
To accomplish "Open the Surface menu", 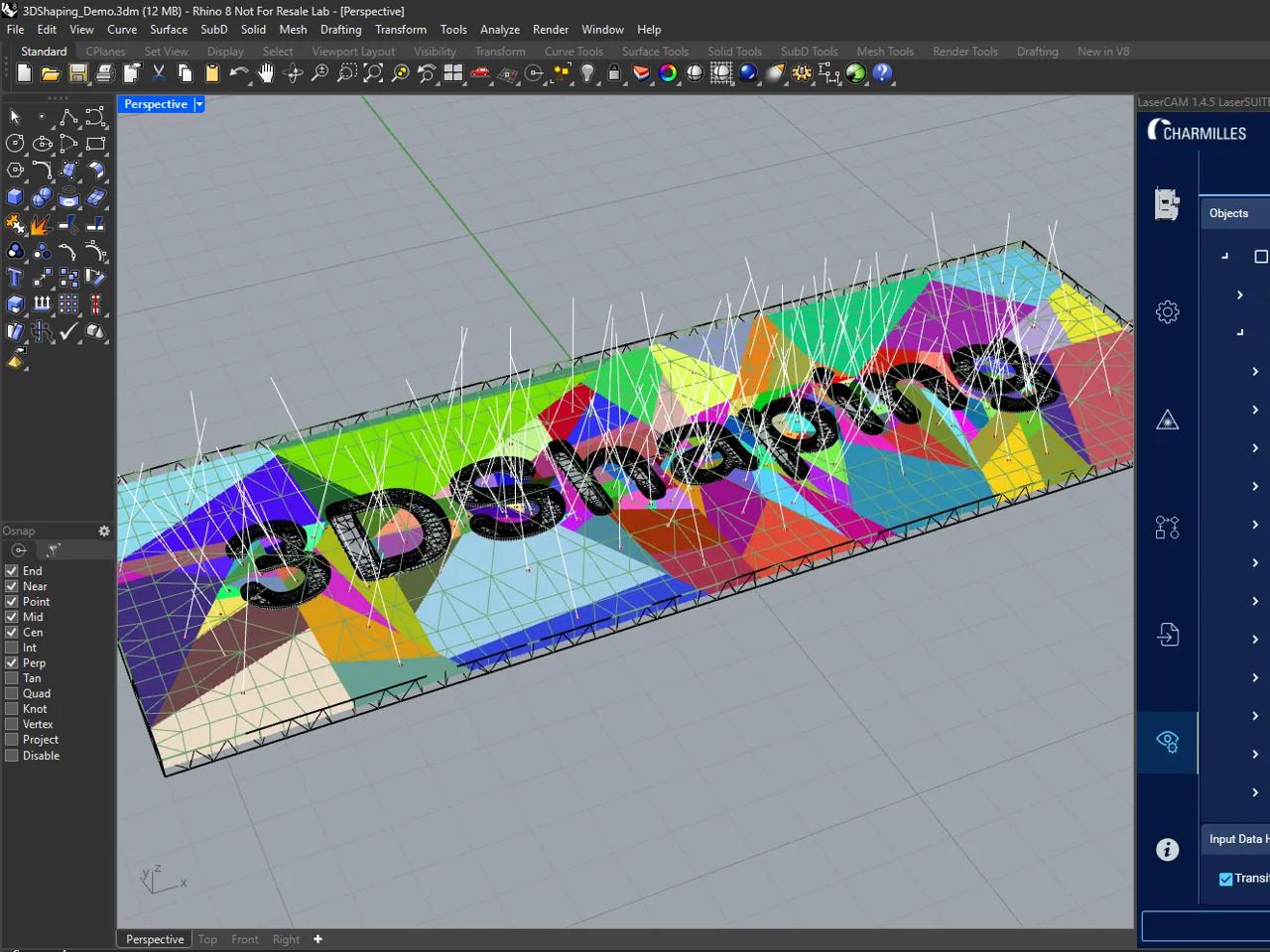I will (169, 30).
